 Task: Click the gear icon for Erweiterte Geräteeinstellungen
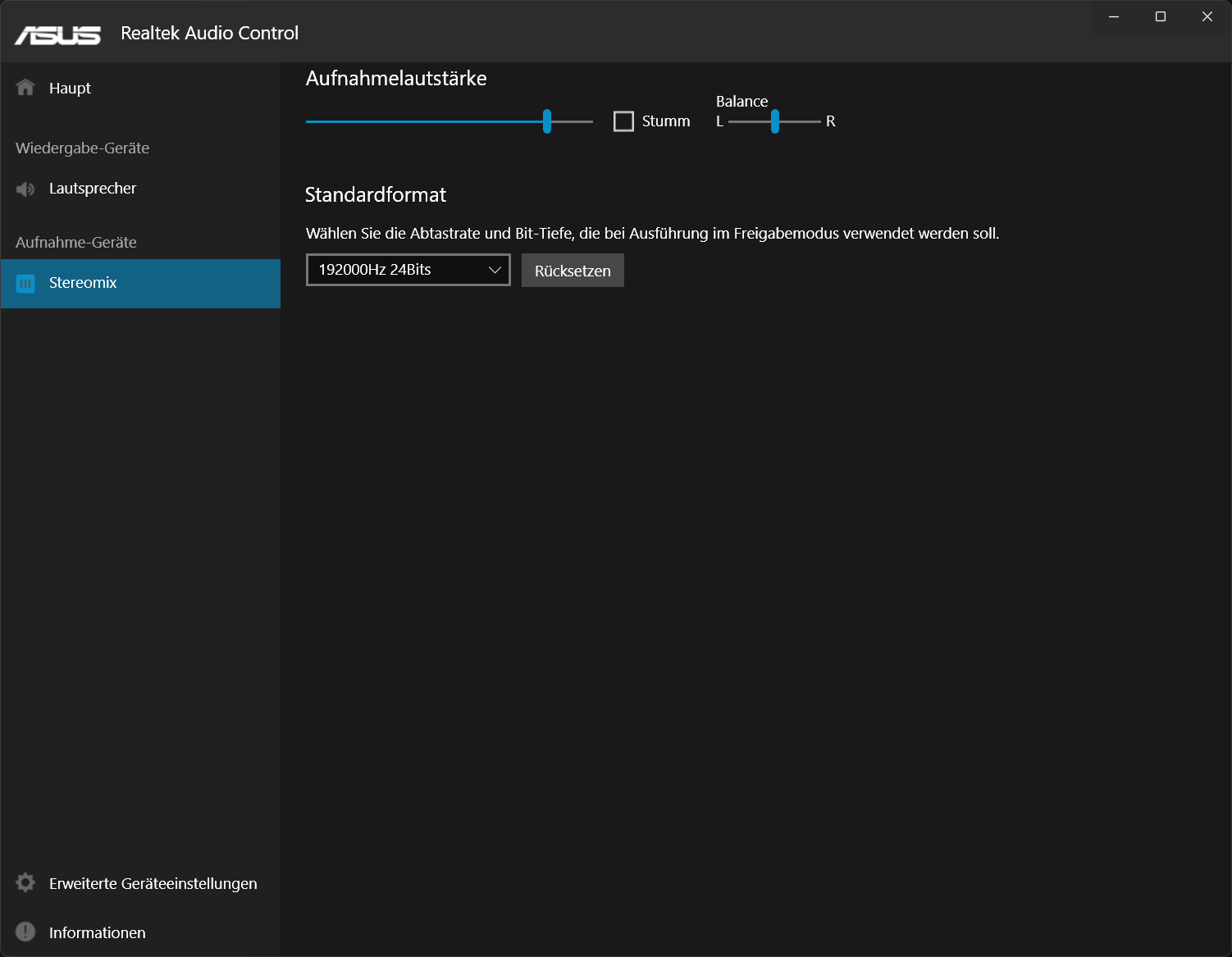(x=25, y=882)
